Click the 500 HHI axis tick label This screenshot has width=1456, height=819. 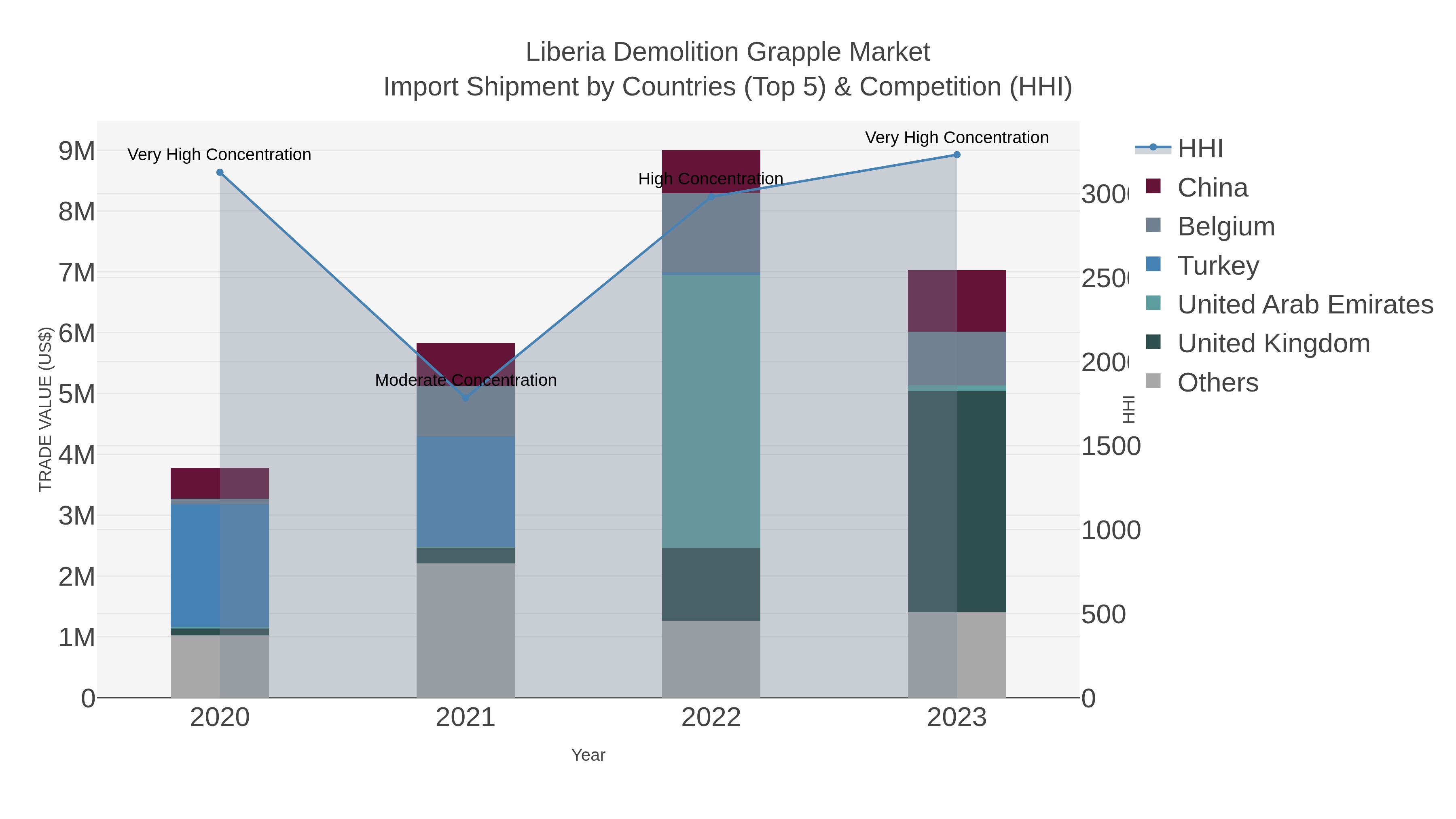point(1104,614)
